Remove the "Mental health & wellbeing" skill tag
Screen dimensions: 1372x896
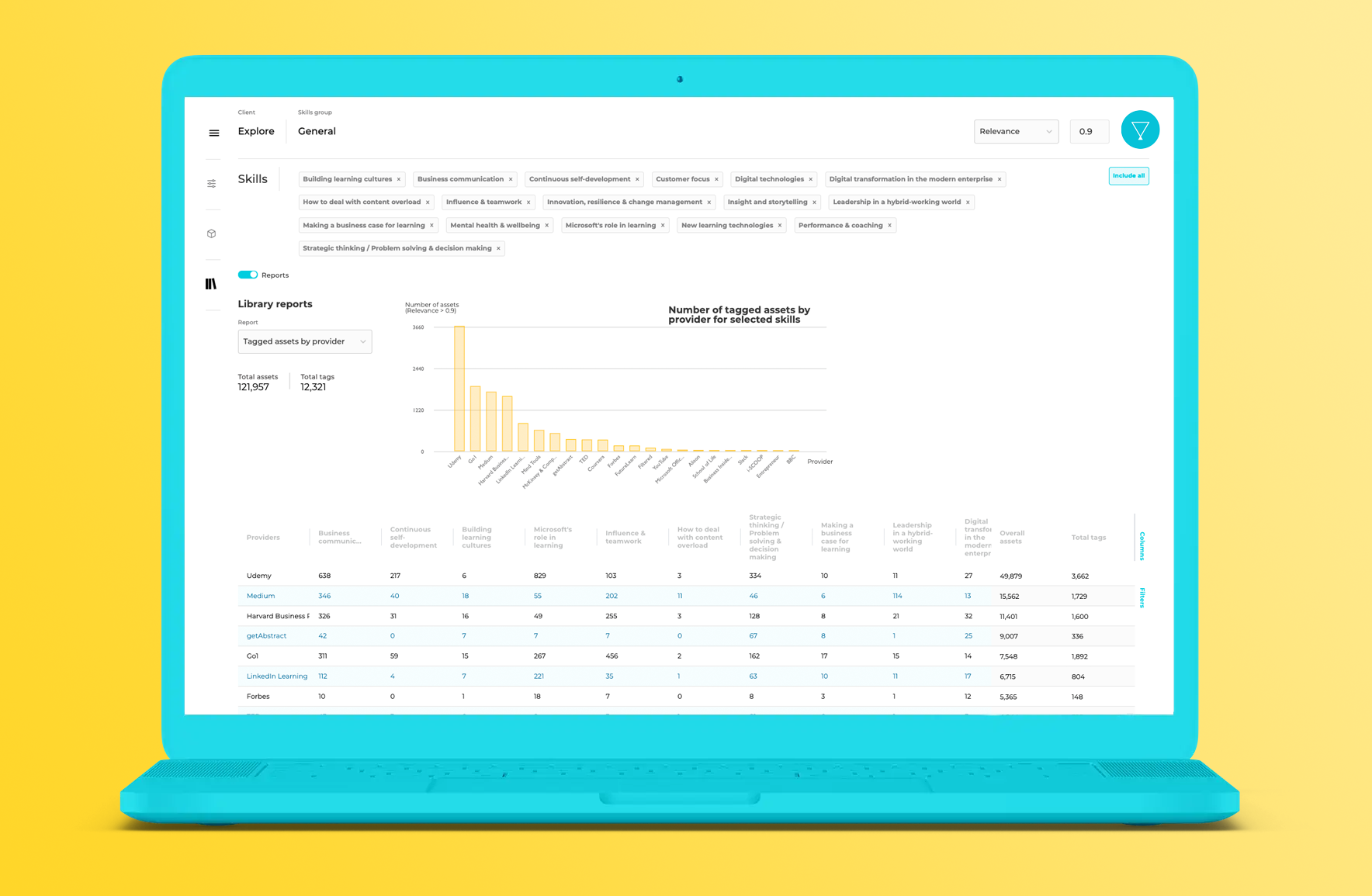coord(548,225)
